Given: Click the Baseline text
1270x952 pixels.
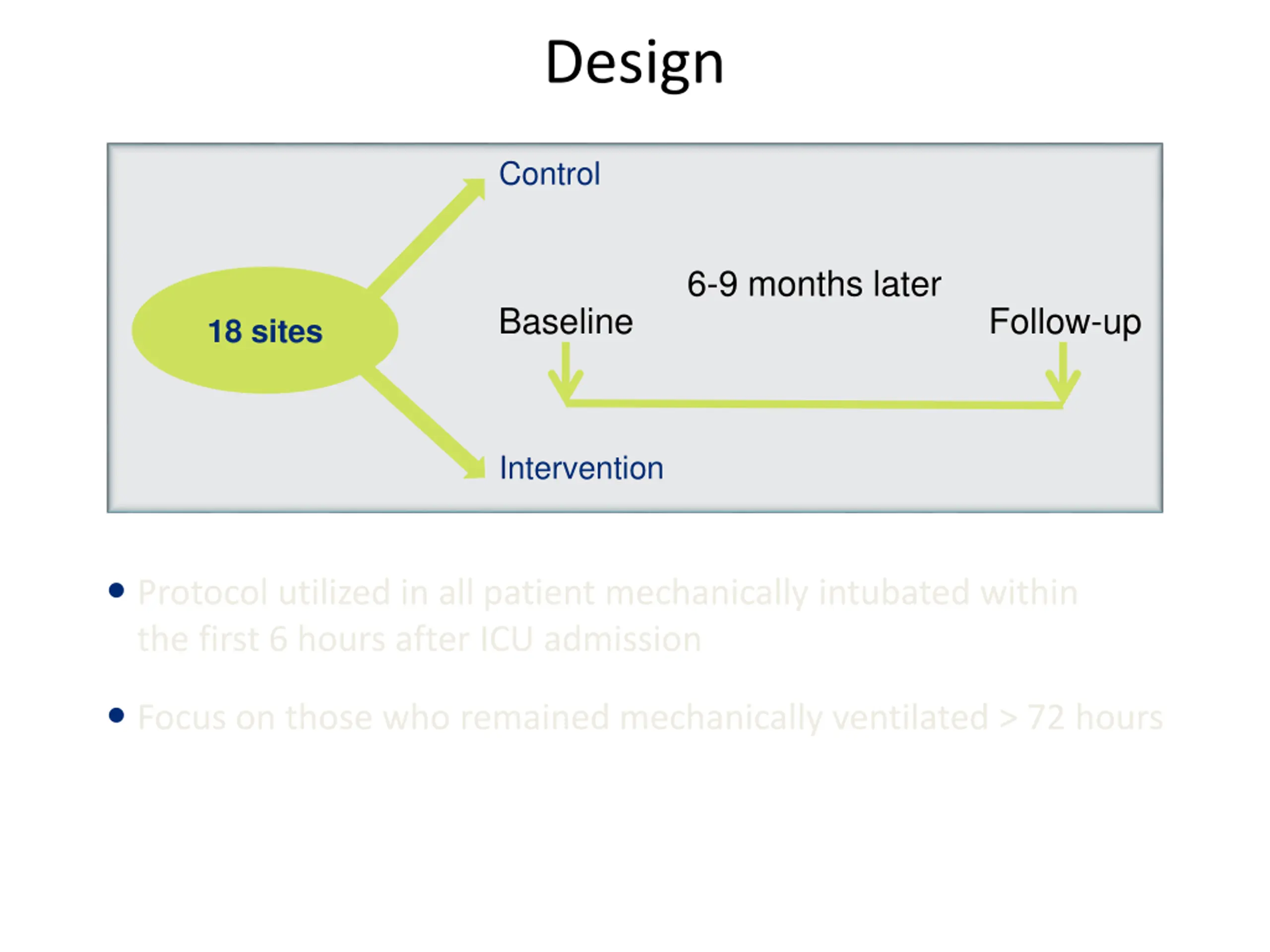Looking at the screenshot, I should pyautogui.click(x=566, y=321).
